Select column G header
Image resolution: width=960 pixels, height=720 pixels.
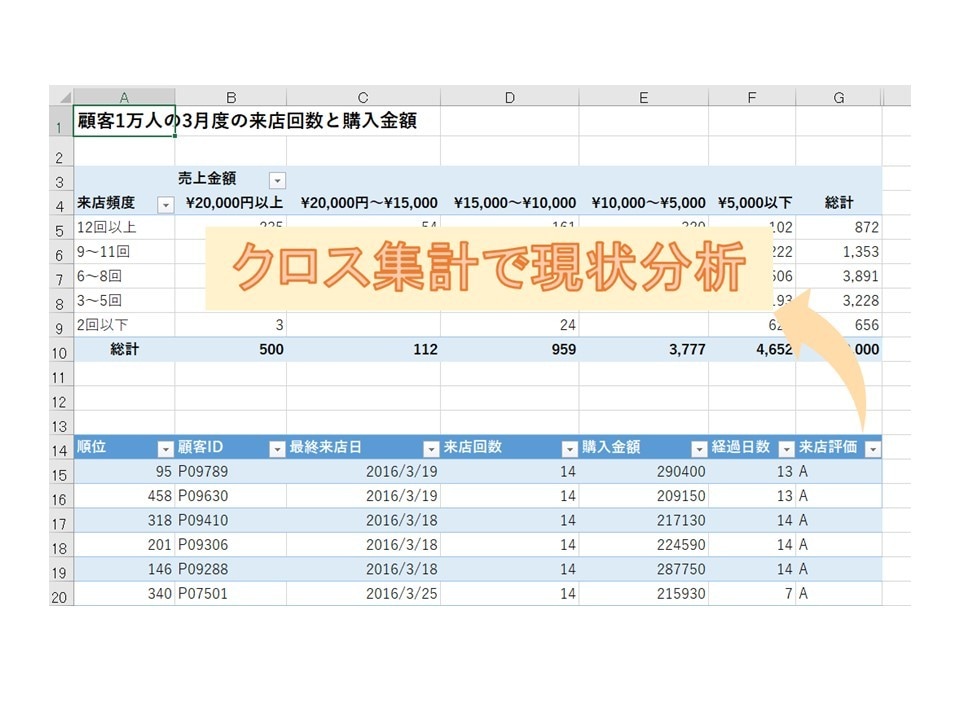[x=839, y=97]
